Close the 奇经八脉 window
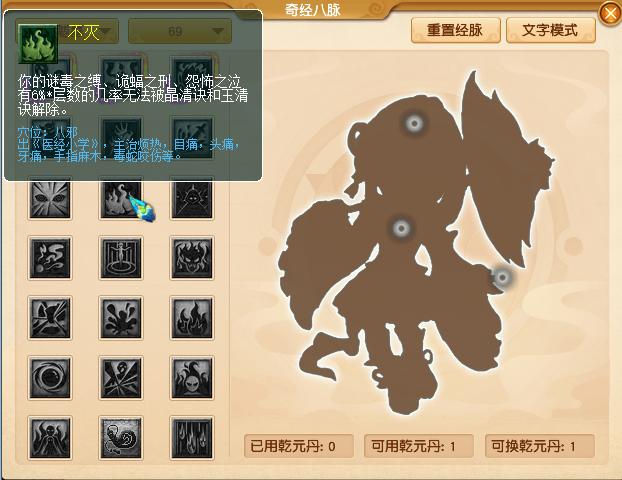 coord(610,15)
